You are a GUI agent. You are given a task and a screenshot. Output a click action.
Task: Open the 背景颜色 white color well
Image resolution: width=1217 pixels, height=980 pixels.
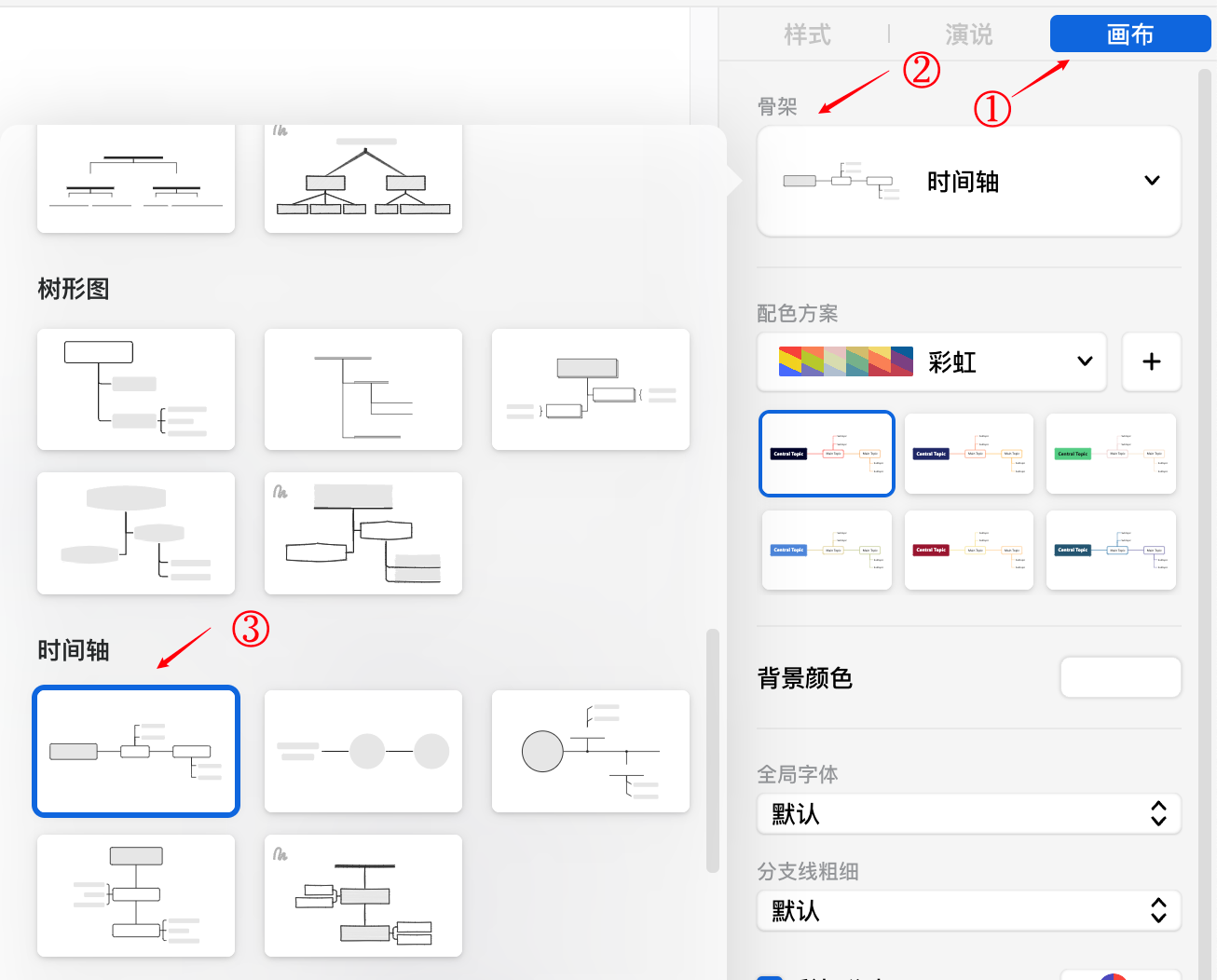coord(1120,677)
